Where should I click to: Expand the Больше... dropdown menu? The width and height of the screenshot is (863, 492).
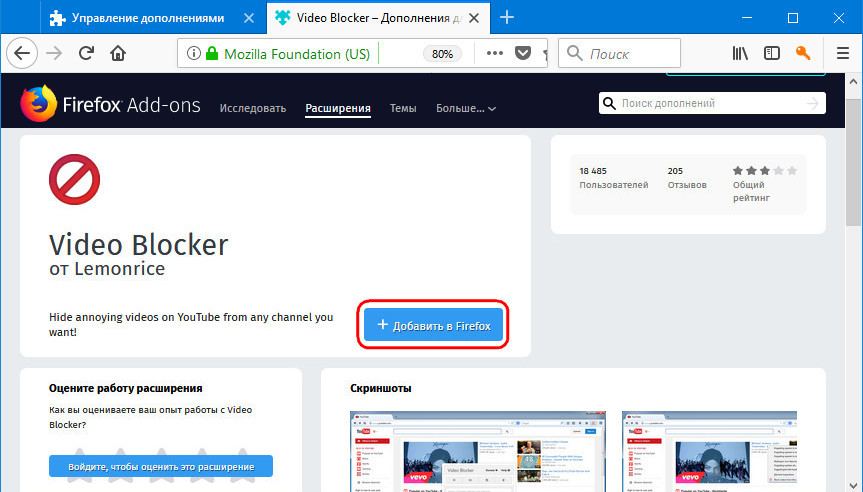coord(466,108)
